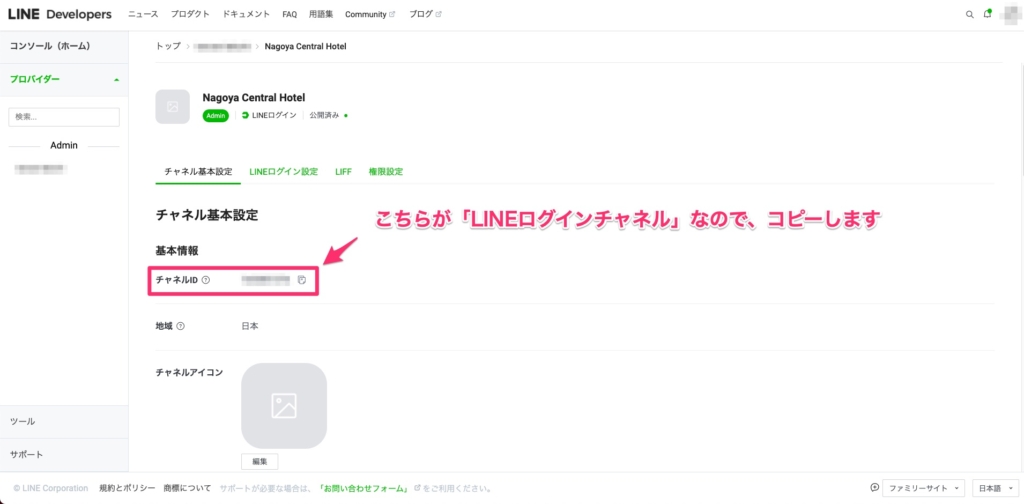This screenshot has height=504, width=1024.
Task: Click the large channel icon placeholder image
Action: (x=283, y=405)
